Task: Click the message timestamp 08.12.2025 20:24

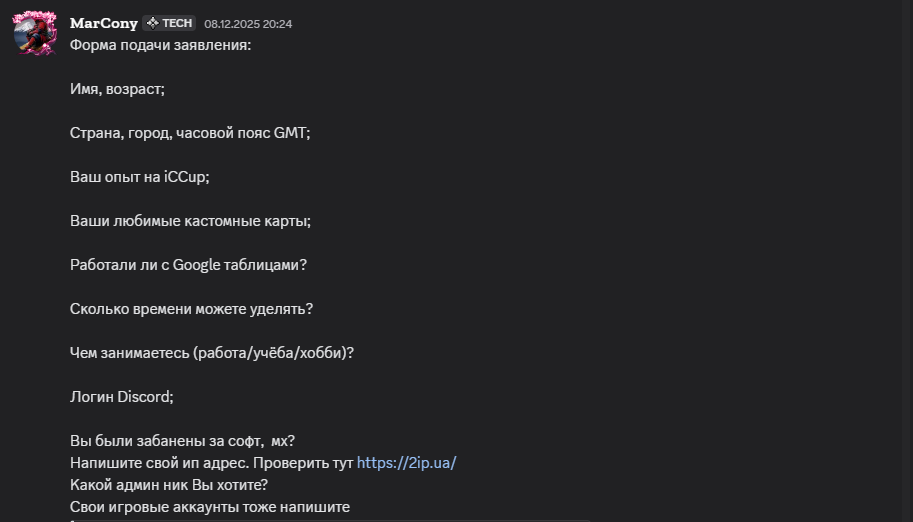Action: (x=248, y=24)
